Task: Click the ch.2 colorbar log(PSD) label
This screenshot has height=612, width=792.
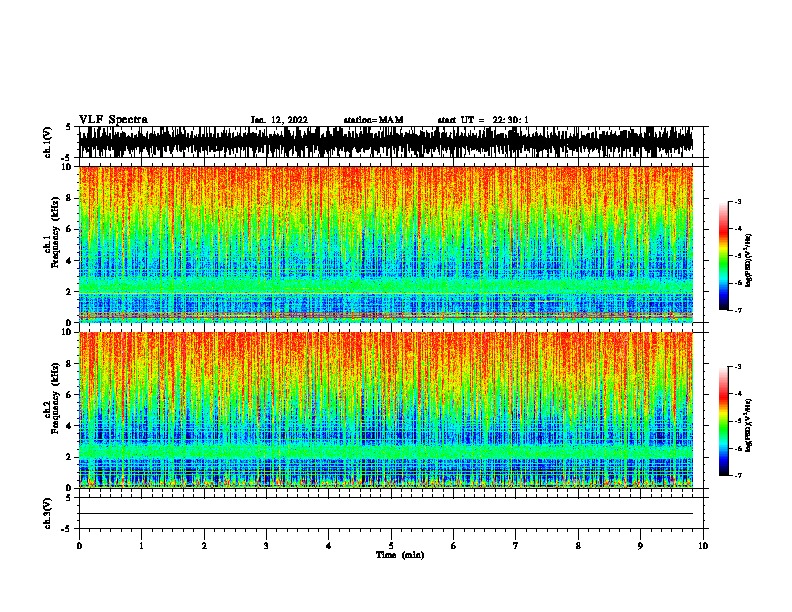Action: pyautogui.click(x=749, y=425)
